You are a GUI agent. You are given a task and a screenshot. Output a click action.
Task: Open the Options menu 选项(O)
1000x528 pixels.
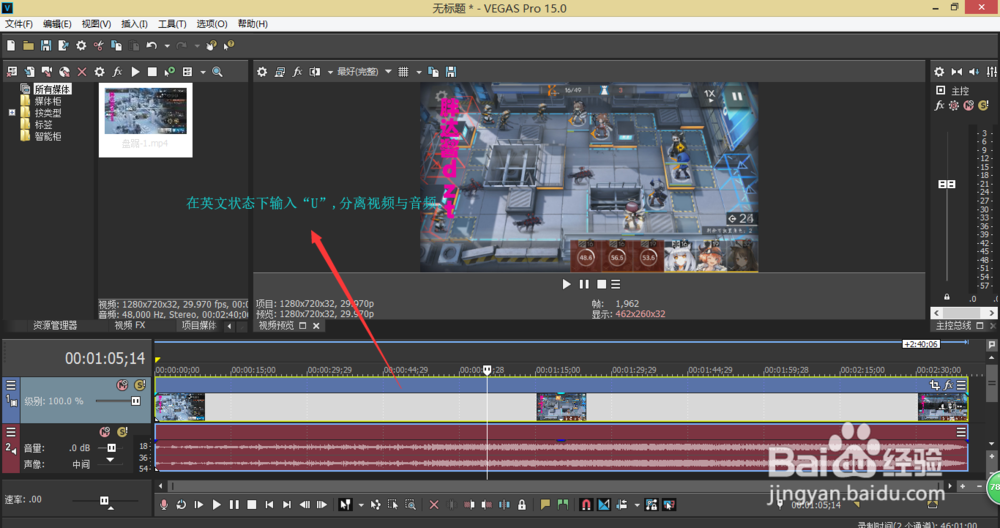point(212,24)
